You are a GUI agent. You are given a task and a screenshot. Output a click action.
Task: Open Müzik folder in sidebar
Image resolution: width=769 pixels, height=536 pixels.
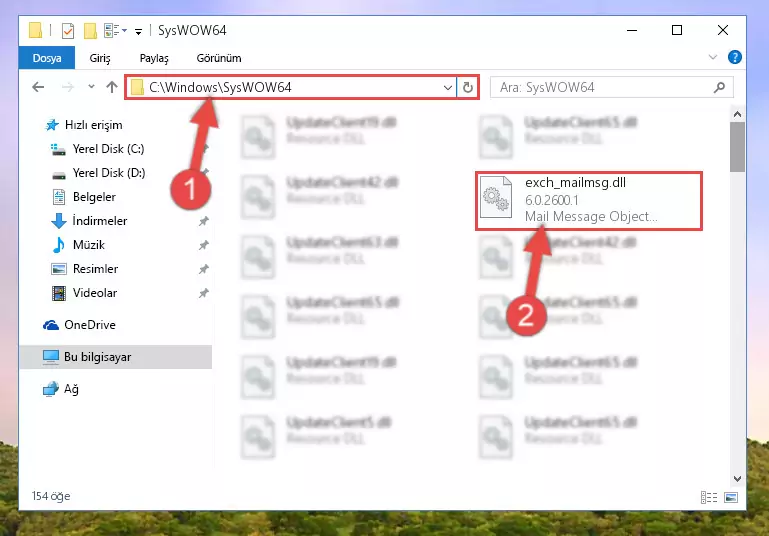89,245
